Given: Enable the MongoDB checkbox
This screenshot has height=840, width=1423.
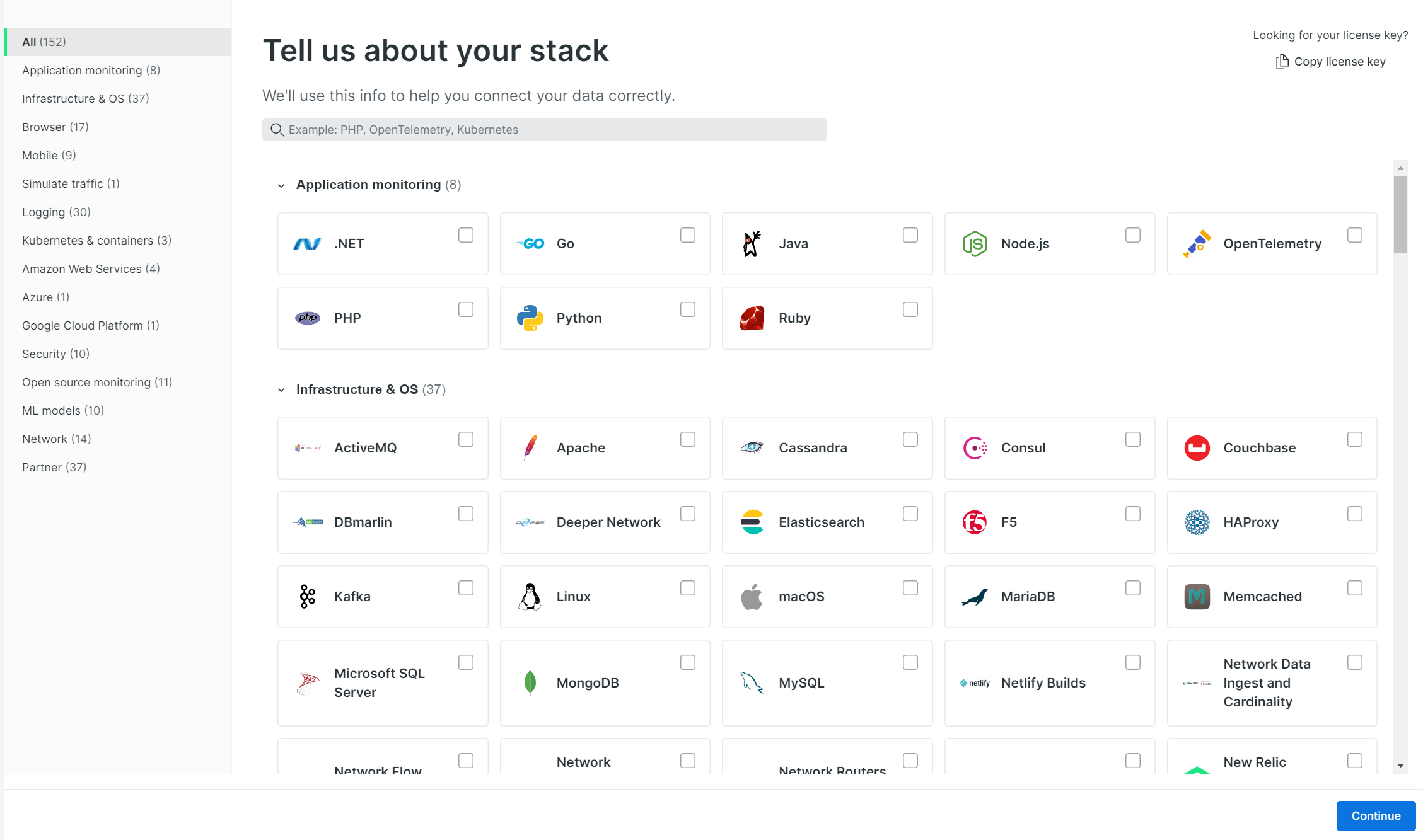Looking at the screenshot, I should coord(687,662).
